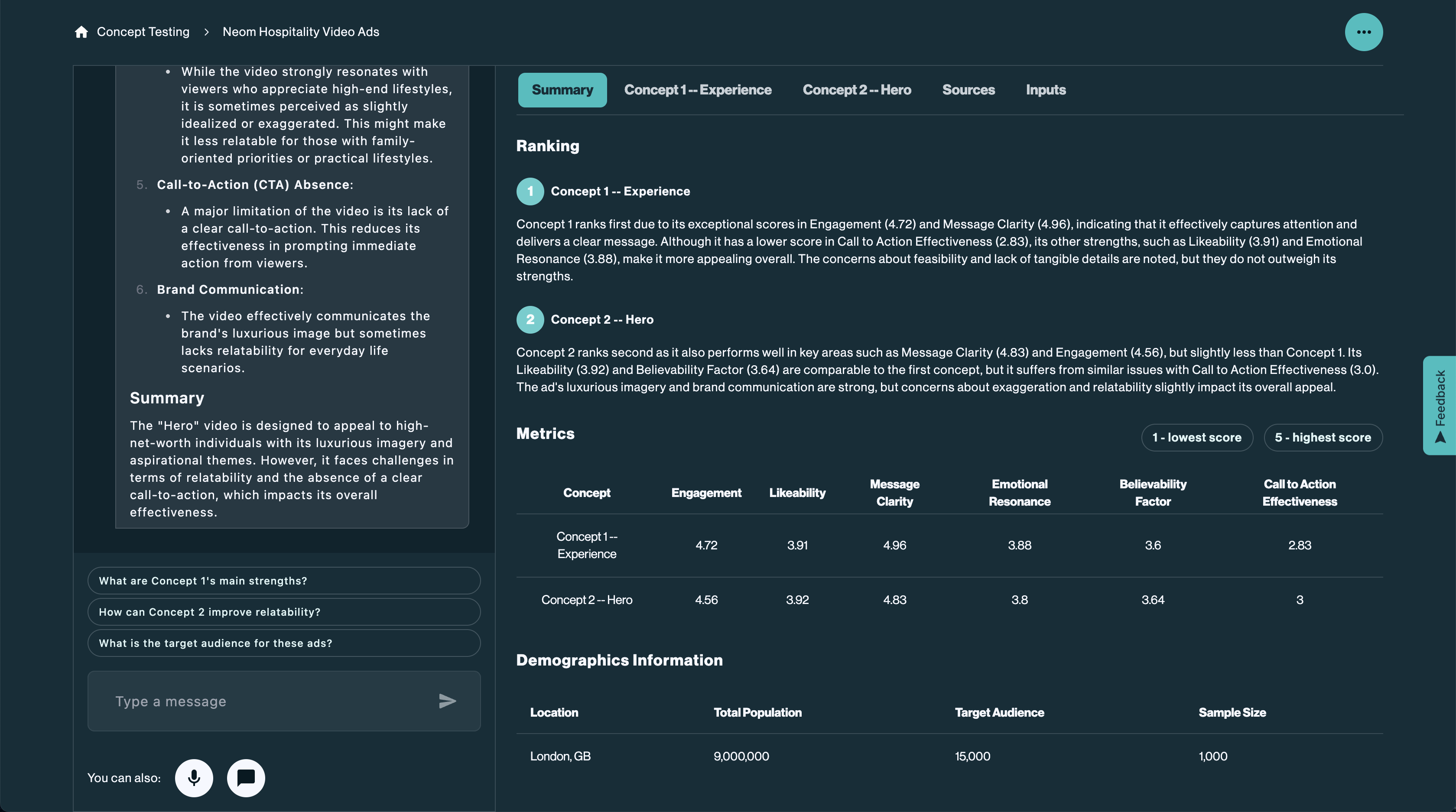Open the chat bubble icon button
Viewport: 1456px width, 812px height.
246,778
